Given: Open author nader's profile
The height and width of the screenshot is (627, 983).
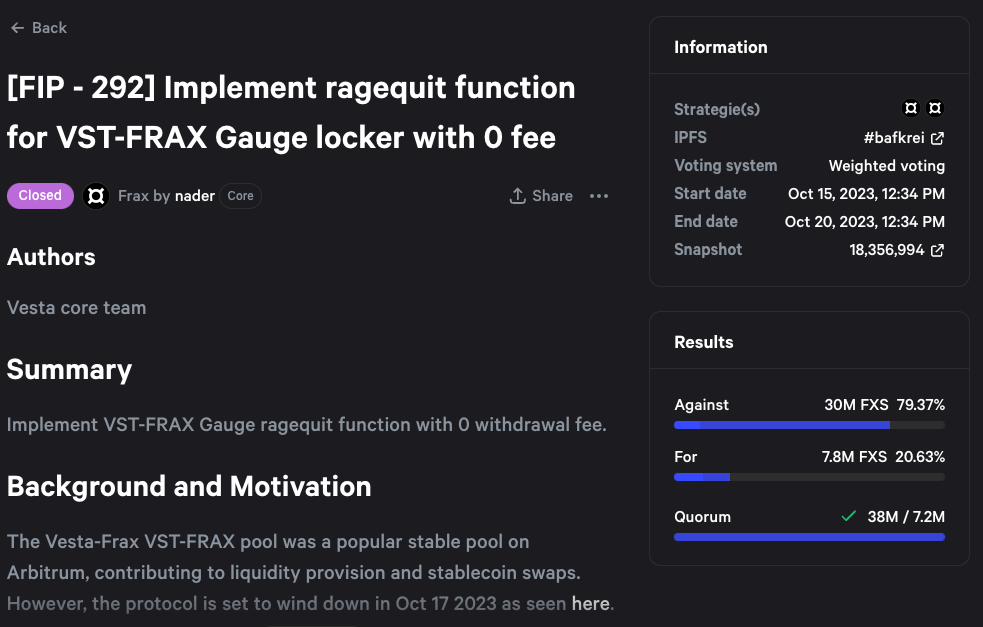Looking at the screenshot, I should coord(195,196).
